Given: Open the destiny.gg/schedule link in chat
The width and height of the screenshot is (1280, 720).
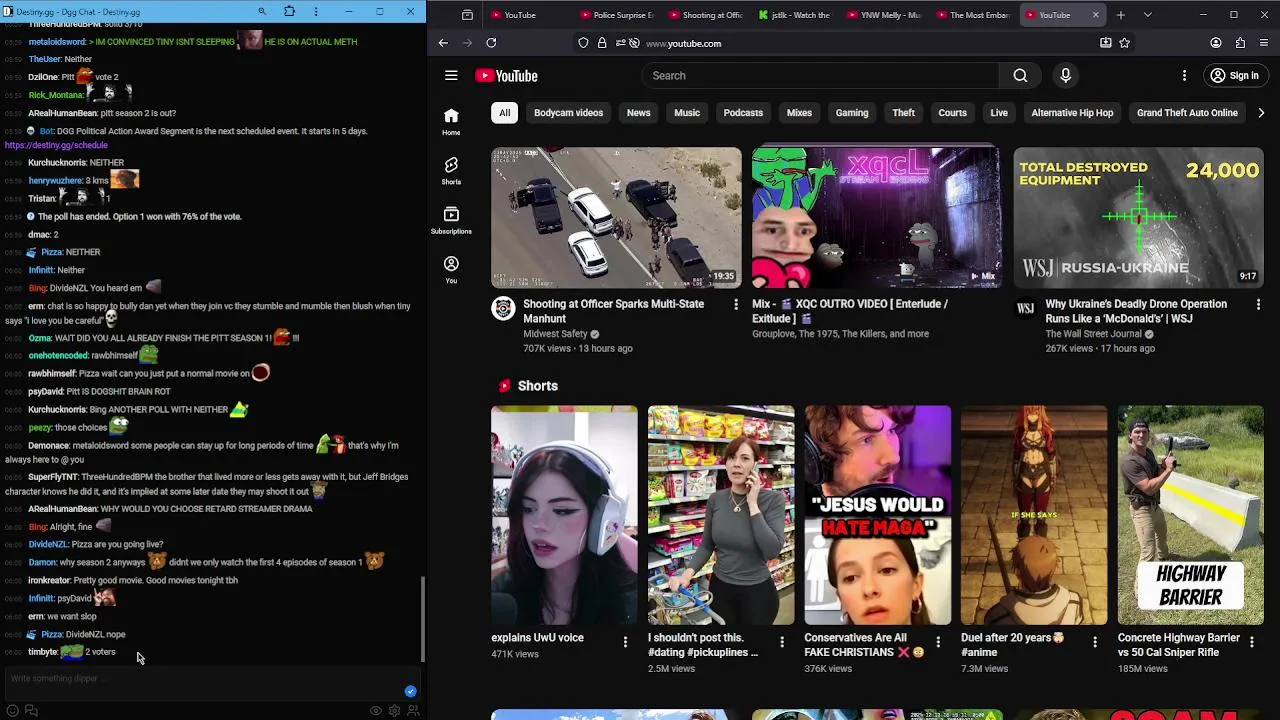Looking at the screenshot, I should pyautogui.click(x=56, y=145).
